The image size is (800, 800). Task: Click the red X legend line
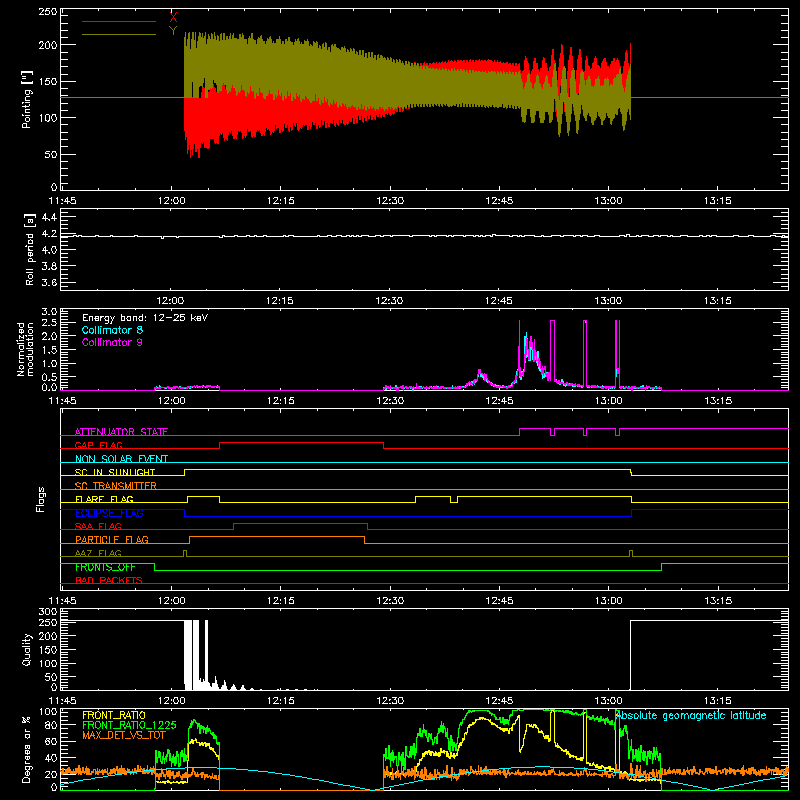click(x=119, y=21)
